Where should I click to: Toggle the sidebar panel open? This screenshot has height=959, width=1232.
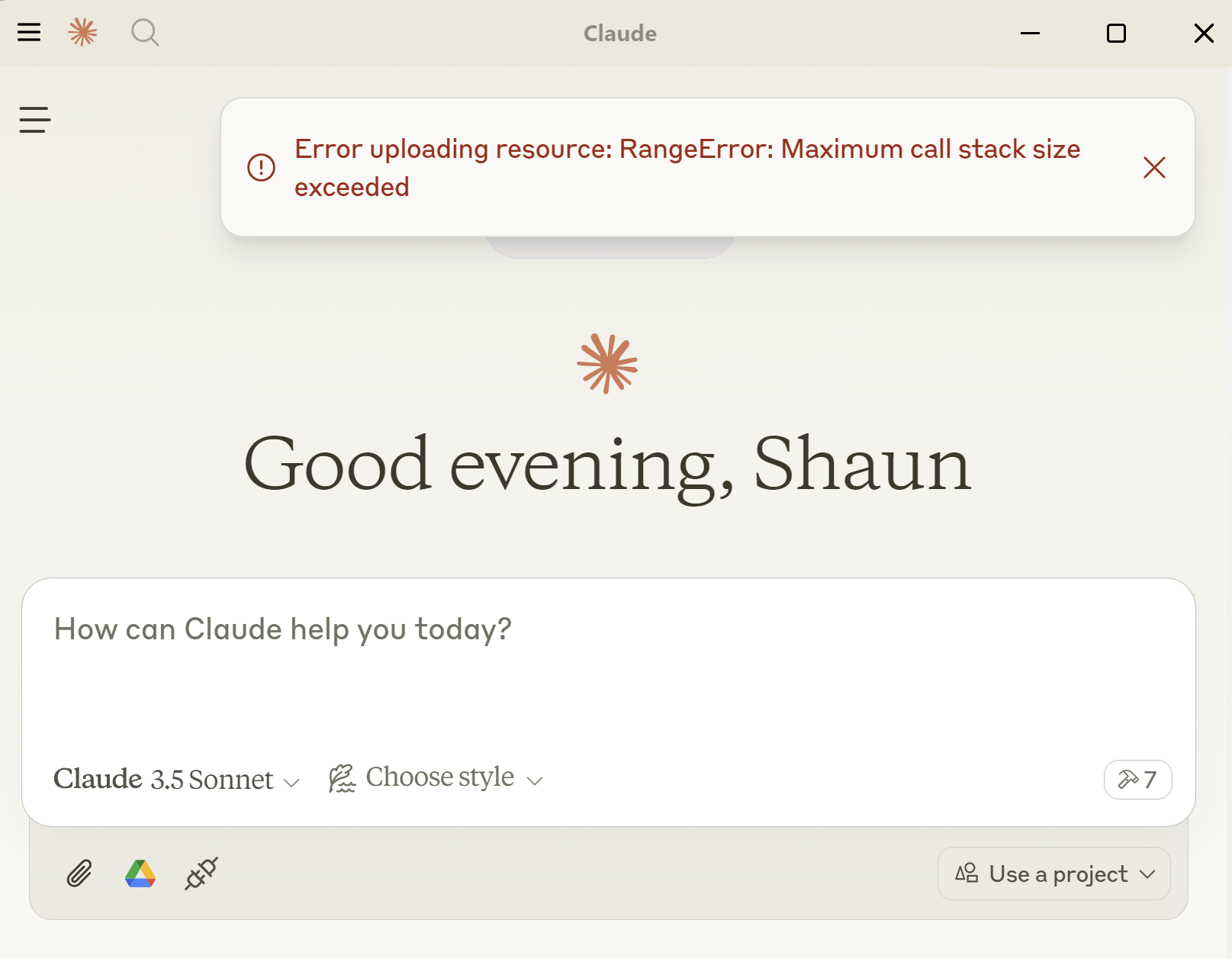coord(35,120)
